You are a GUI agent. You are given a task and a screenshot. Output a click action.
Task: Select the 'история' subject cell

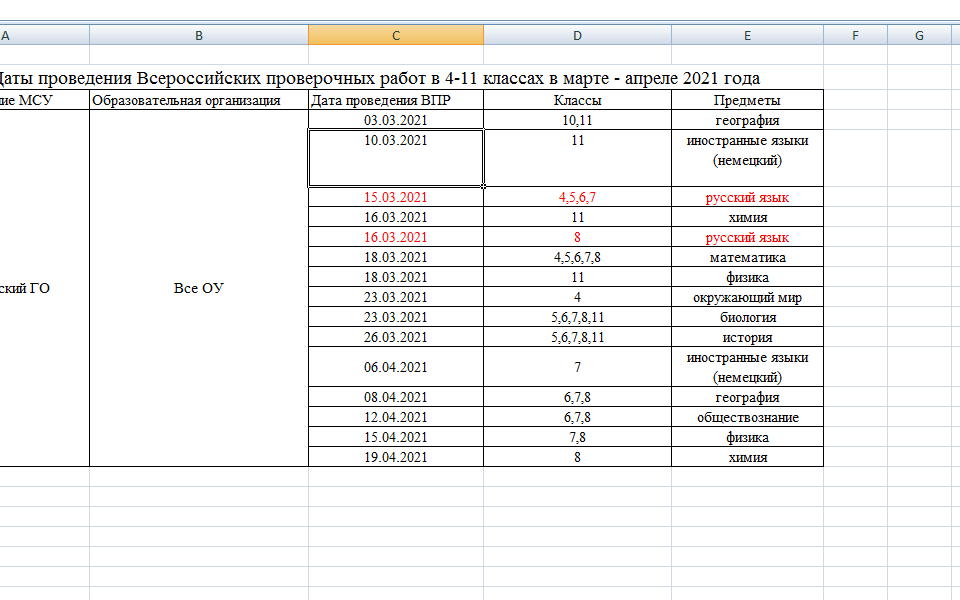point(747,337)
